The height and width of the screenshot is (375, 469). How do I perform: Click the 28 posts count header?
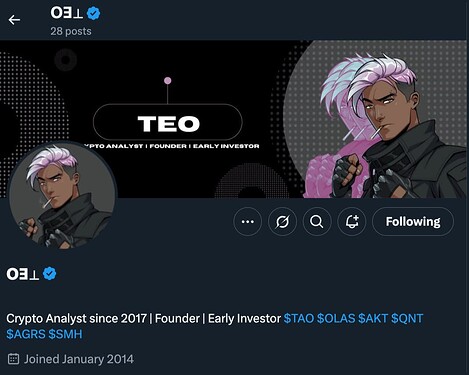point(71,31)
